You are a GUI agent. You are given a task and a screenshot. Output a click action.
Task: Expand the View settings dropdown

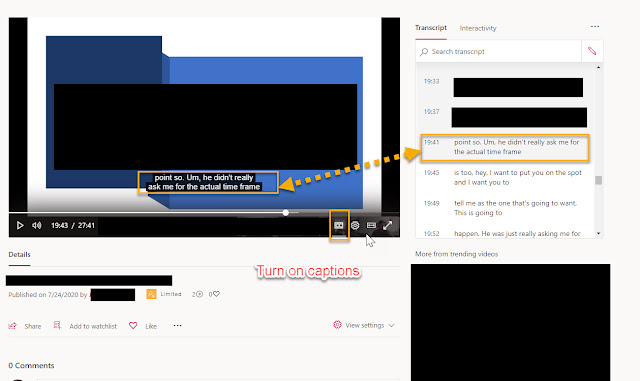(364, 325)
